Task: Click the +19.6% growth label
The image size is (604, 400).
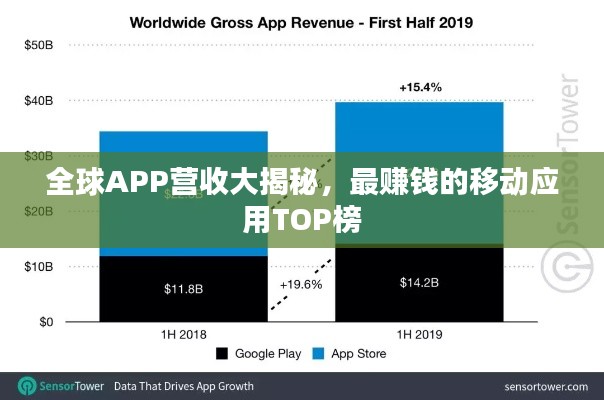Action: [x=301, y=283]
